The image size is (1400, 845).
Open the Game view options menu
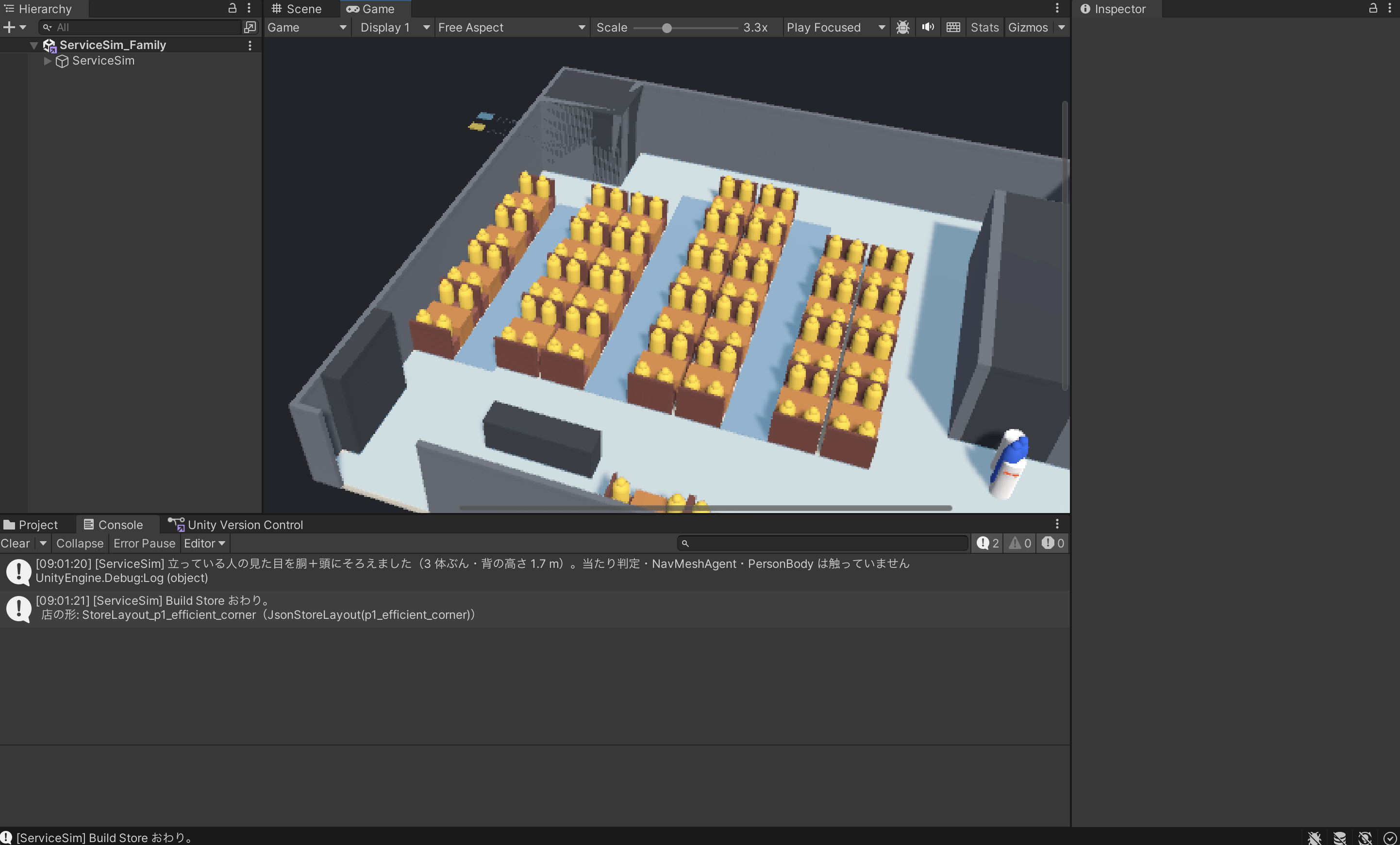(x=1057, y=8)
